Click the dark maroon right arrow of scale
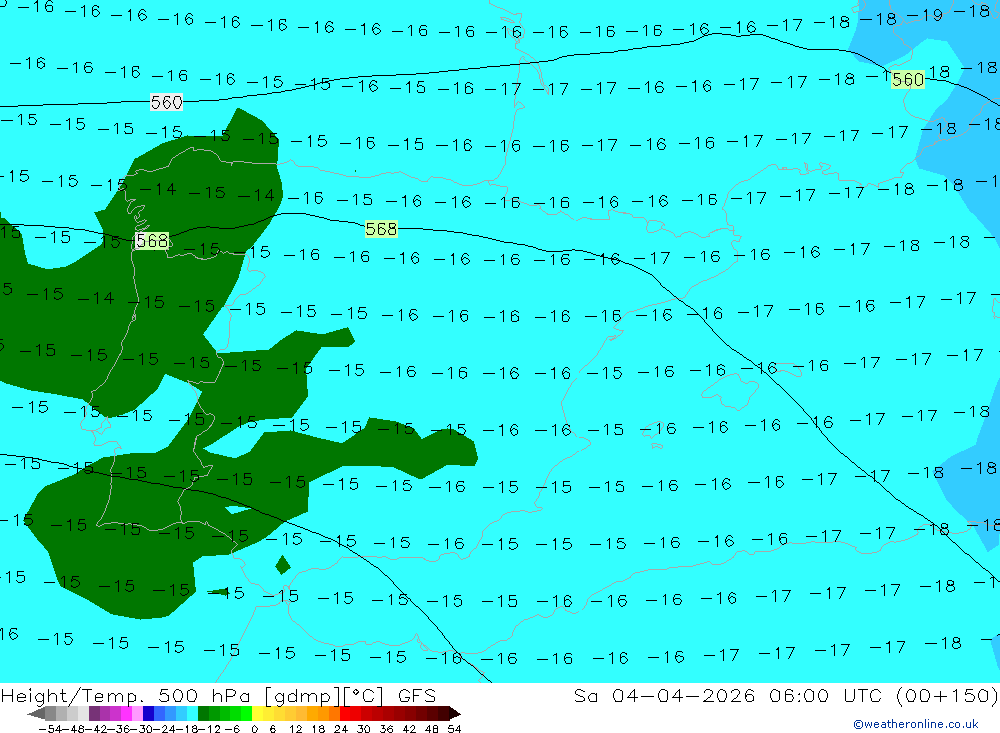Viewport: 1000px width, 733px height. click(455, 714)
